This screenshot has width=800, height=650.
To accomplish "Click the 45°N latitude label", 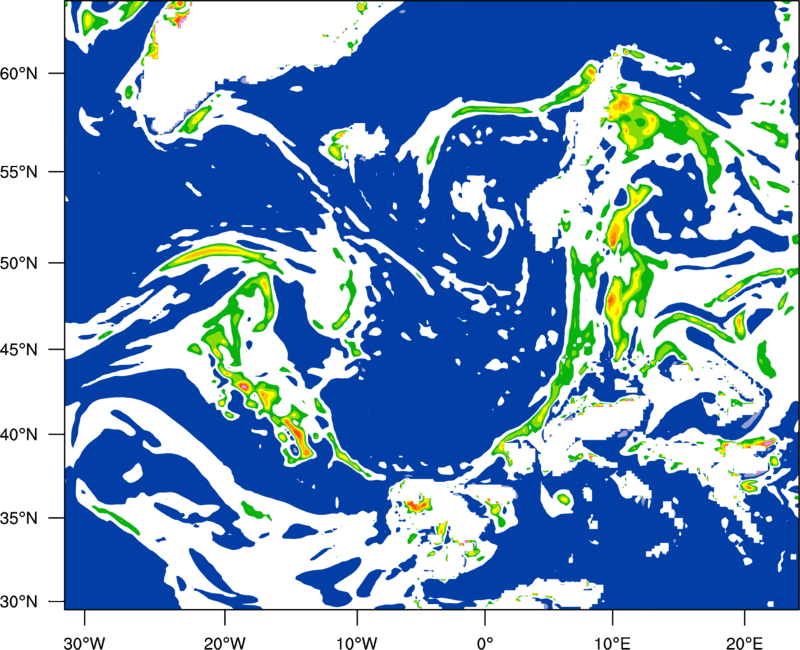I will click(19, 350).
